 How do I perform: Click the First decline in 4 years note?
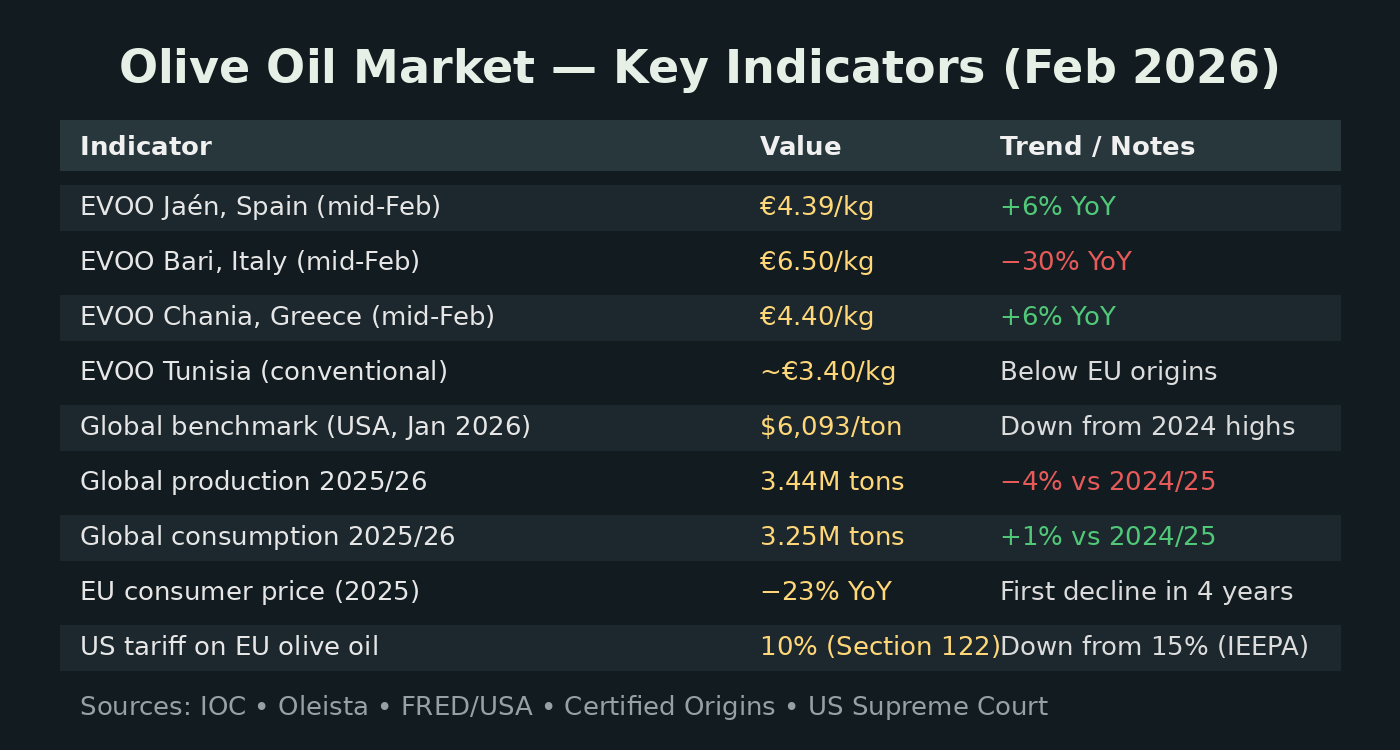pyautogui.click(x=1146, y=592)
